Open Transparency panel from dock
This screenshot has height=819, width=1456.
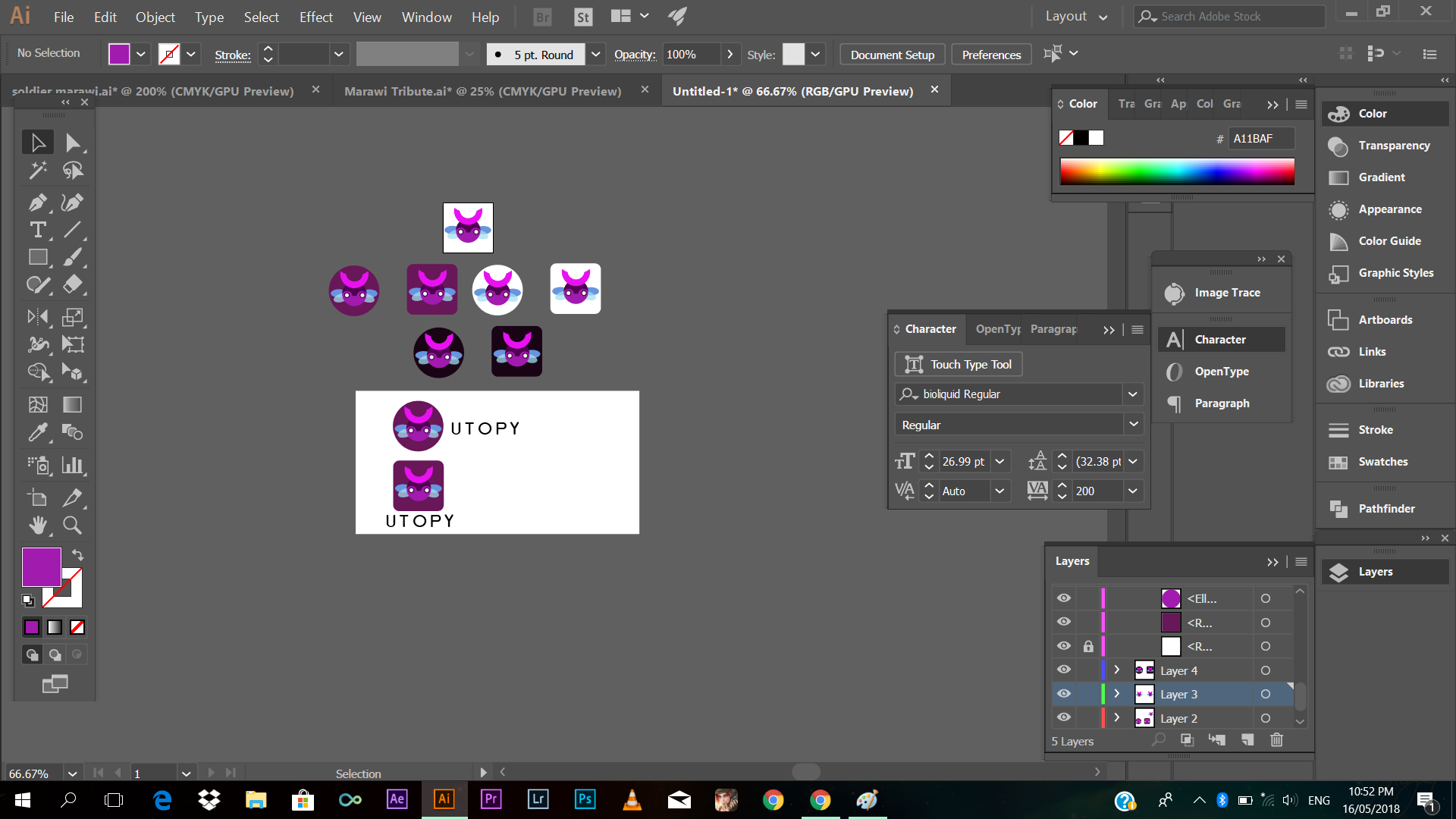tap(1385, 146)
